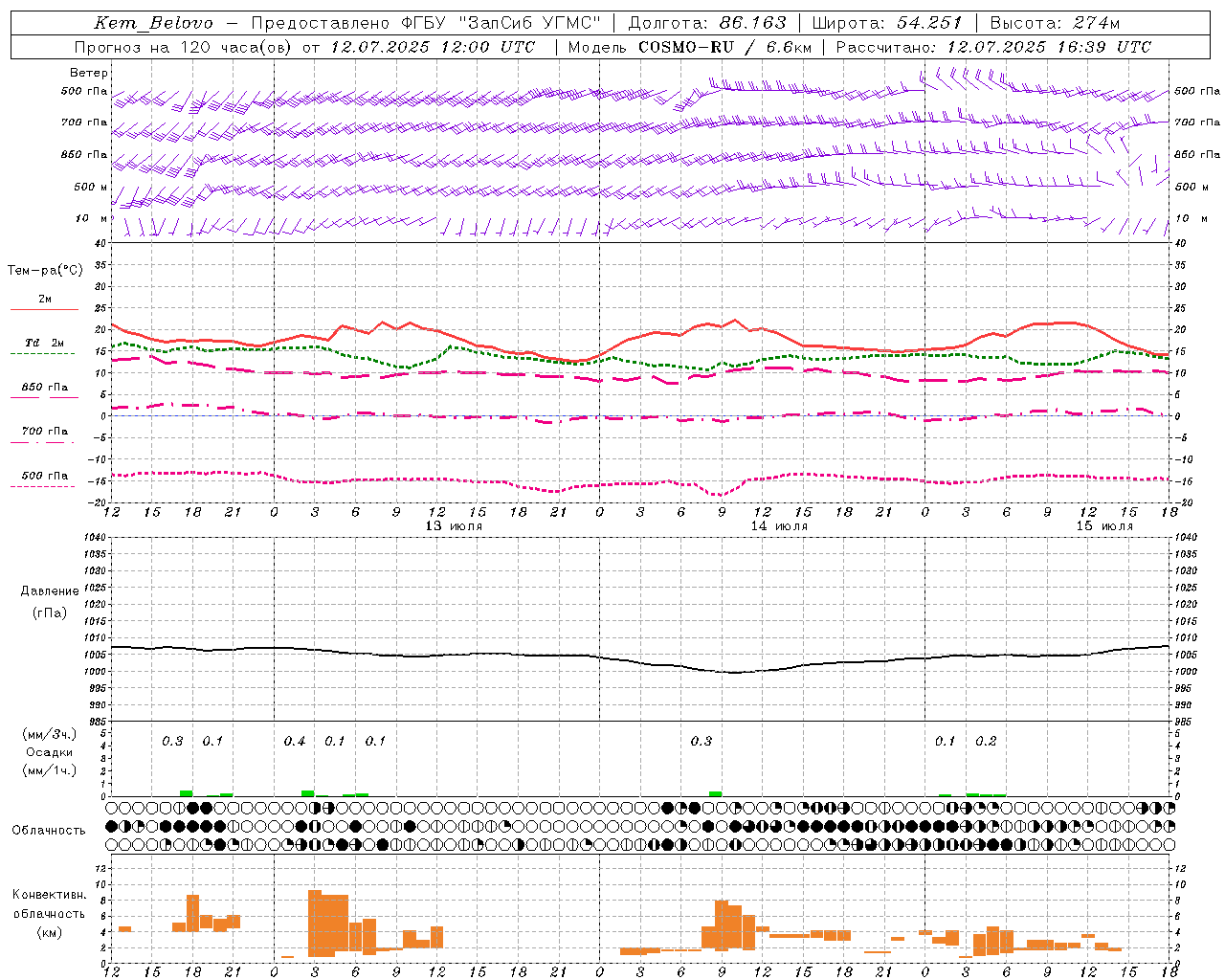The image size is (1225, 980).
Task: Click the Тем-ра(°C) axis label
Action: (x=45, y=271)
